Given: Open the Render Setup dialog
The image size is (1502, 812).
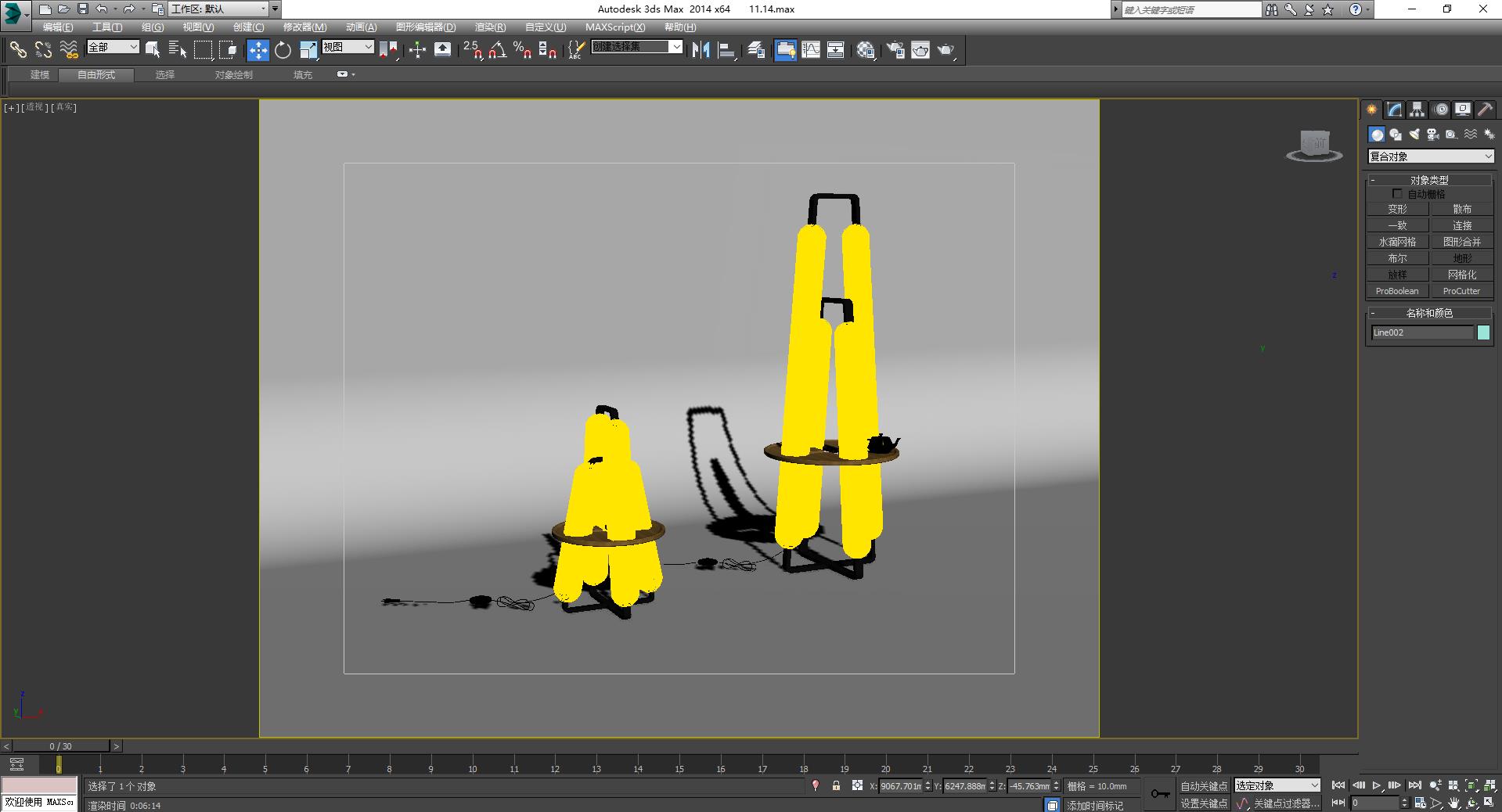Looking at the screenshot, I should click(x=895, y=49).
